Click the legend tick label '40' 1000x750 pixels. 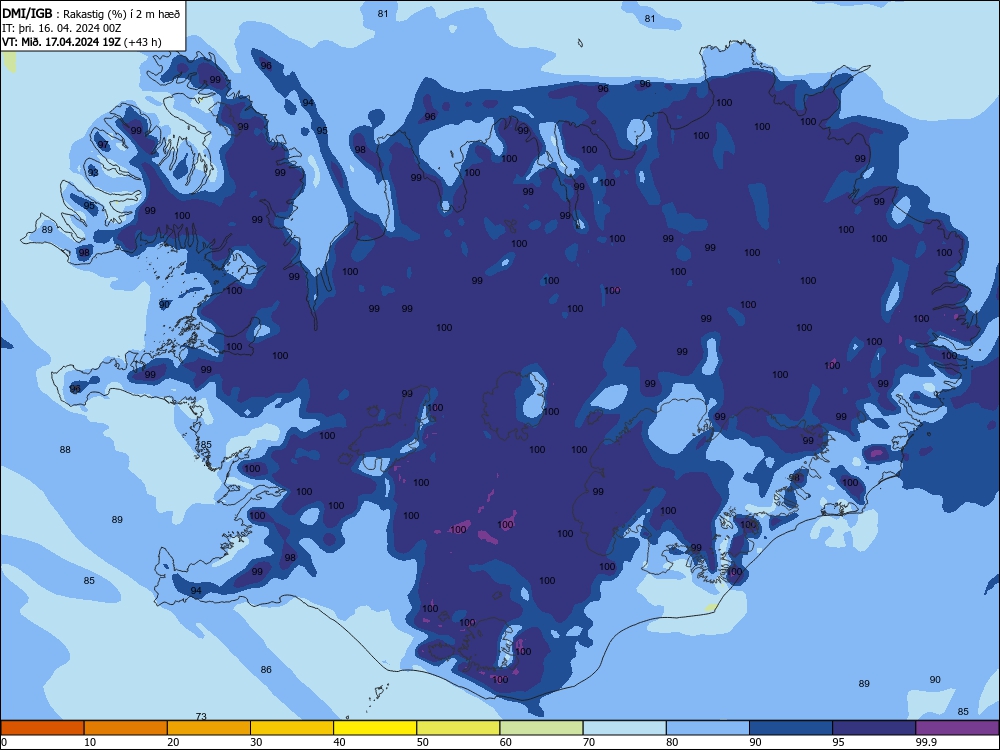[x=339, y=742]
